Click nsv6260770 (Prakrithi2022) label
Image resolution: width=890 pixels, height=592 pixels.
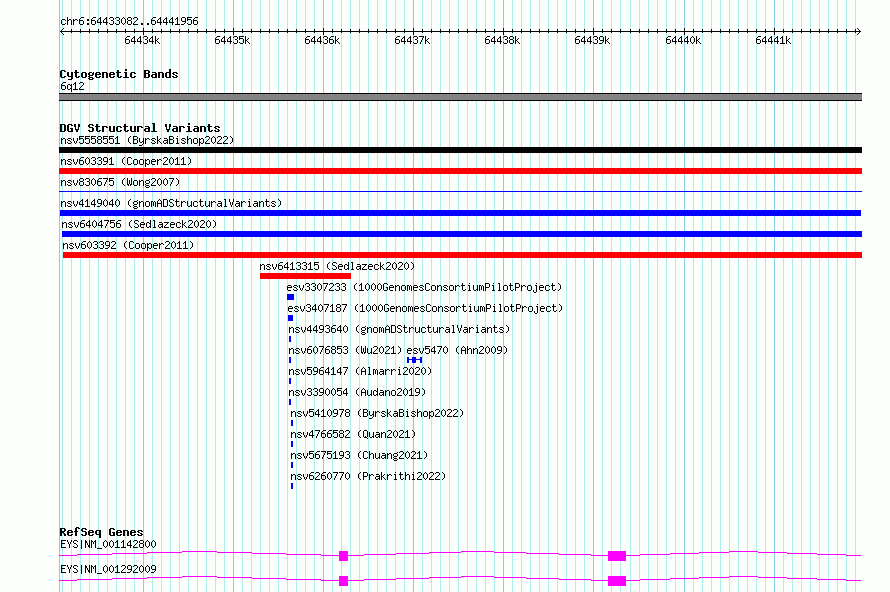[x=368, y=476]
